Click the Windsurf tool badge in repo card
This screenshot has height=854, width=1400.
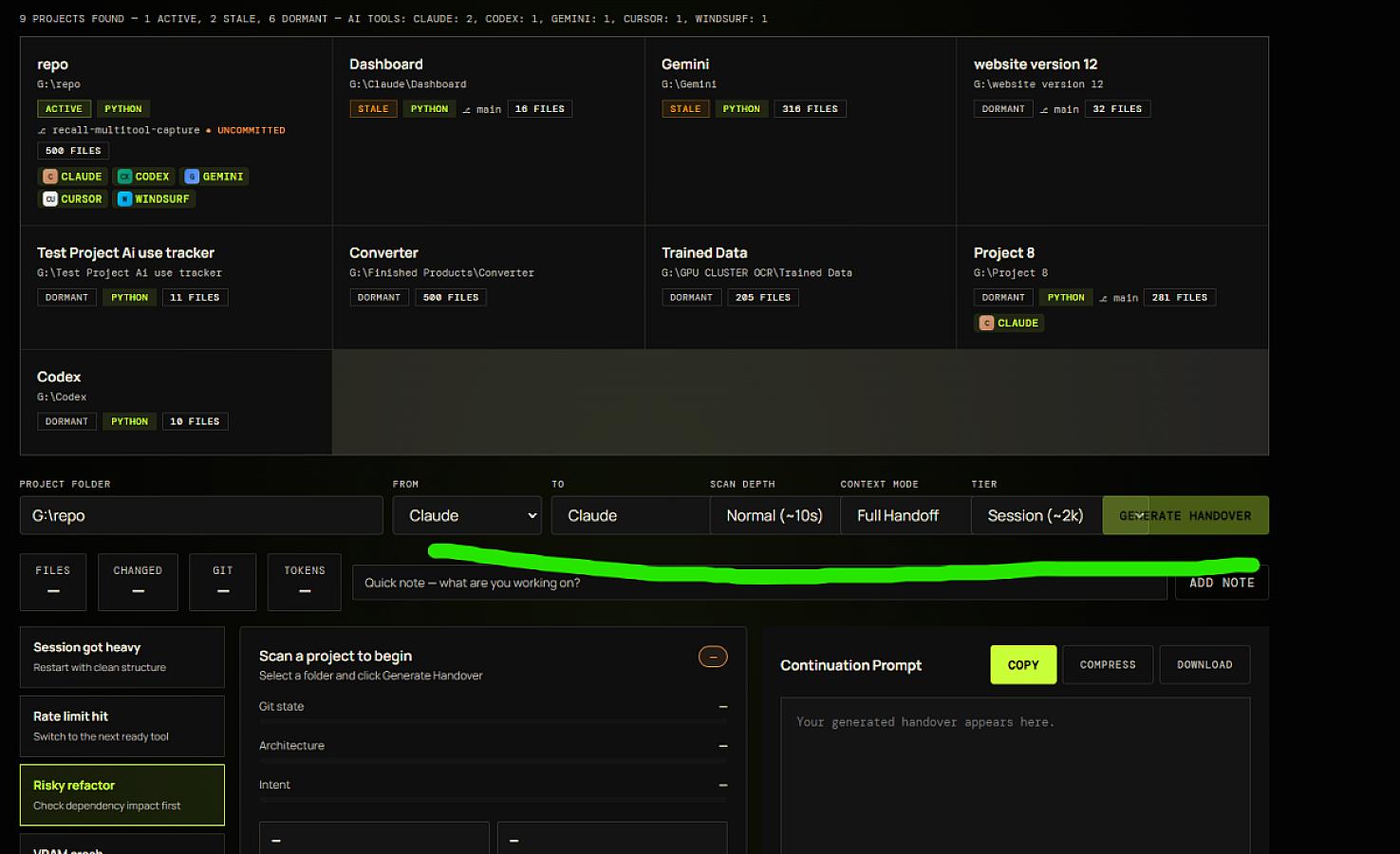[x=154, y=199]
